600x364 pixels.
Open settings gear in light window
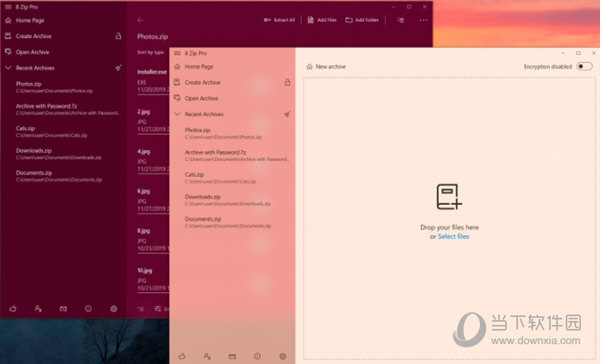(283, 356)
